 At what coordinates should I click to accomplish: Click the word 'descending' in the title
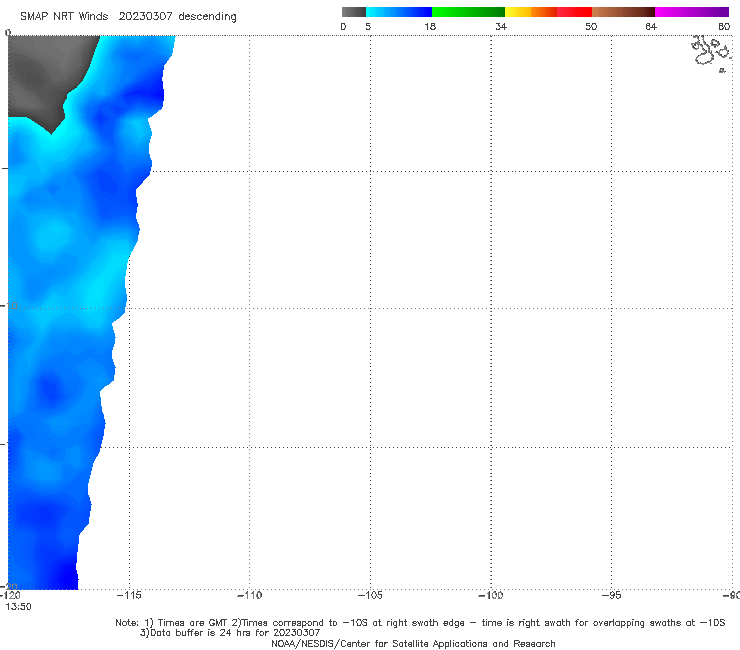tap(207, 17)
